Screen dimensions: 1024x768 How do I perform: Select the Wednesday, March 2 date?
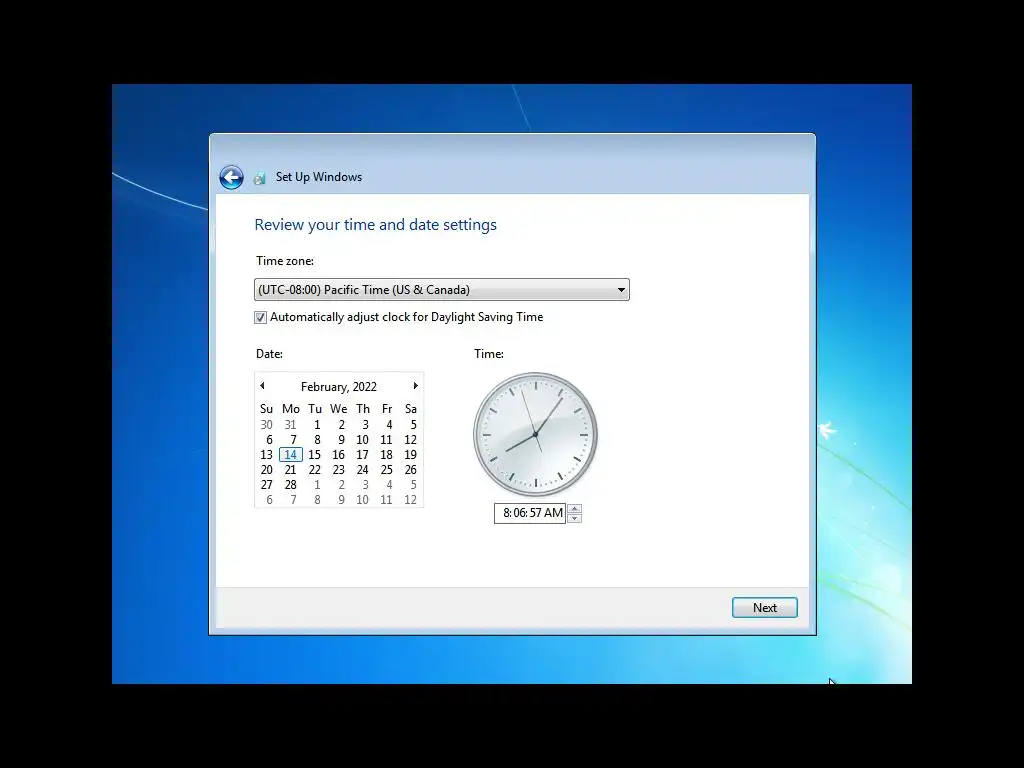tap(341, 485)
